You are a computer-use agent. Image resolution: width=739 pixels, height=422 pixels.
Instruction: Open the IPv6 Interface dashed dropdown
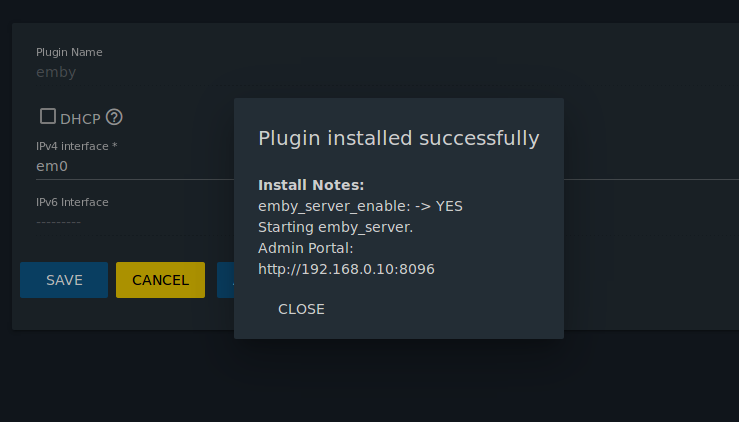[135, 222]
